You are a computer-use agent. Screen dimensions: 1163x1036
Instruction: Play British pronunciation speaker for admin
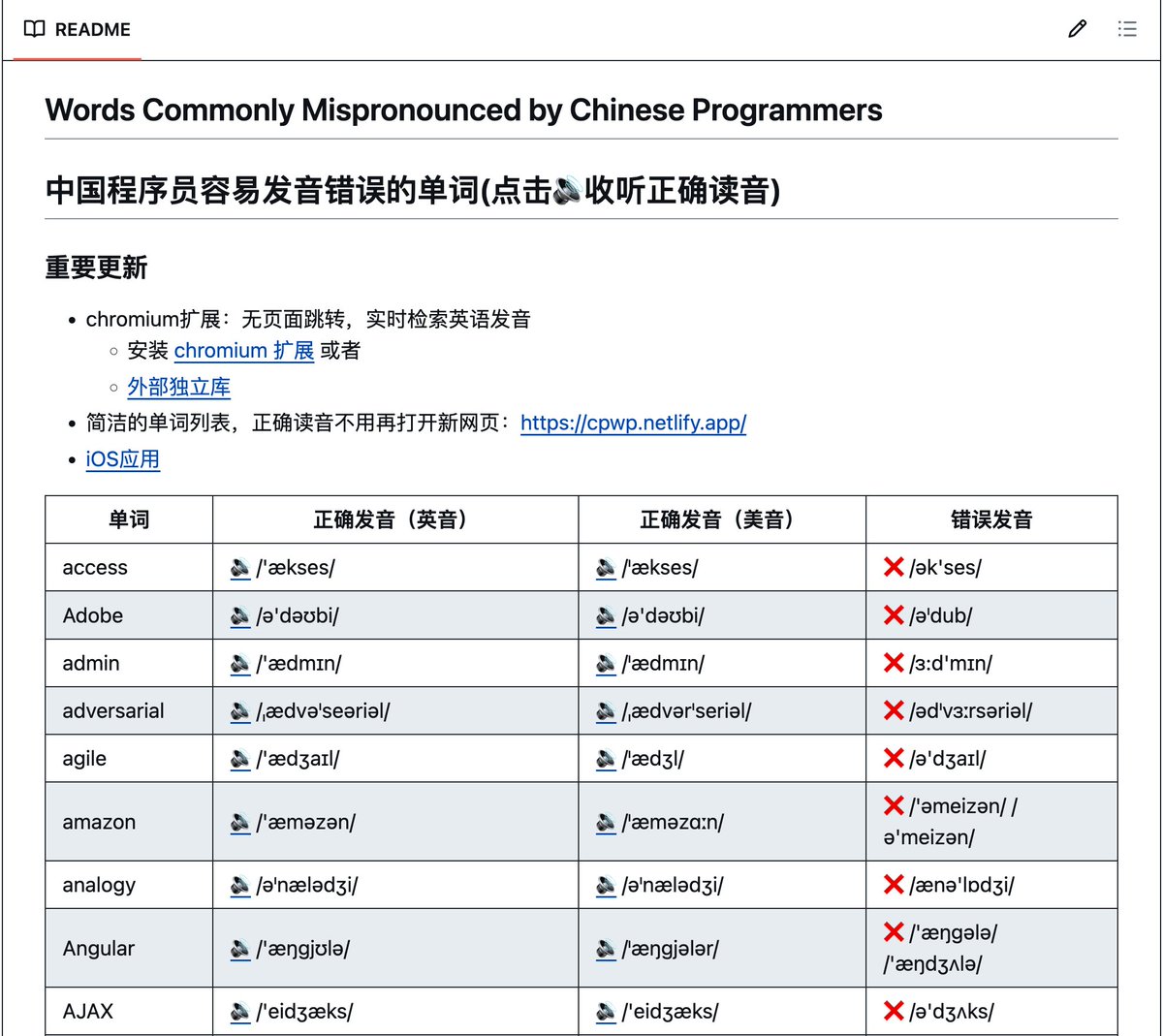[x=240, y=664]
